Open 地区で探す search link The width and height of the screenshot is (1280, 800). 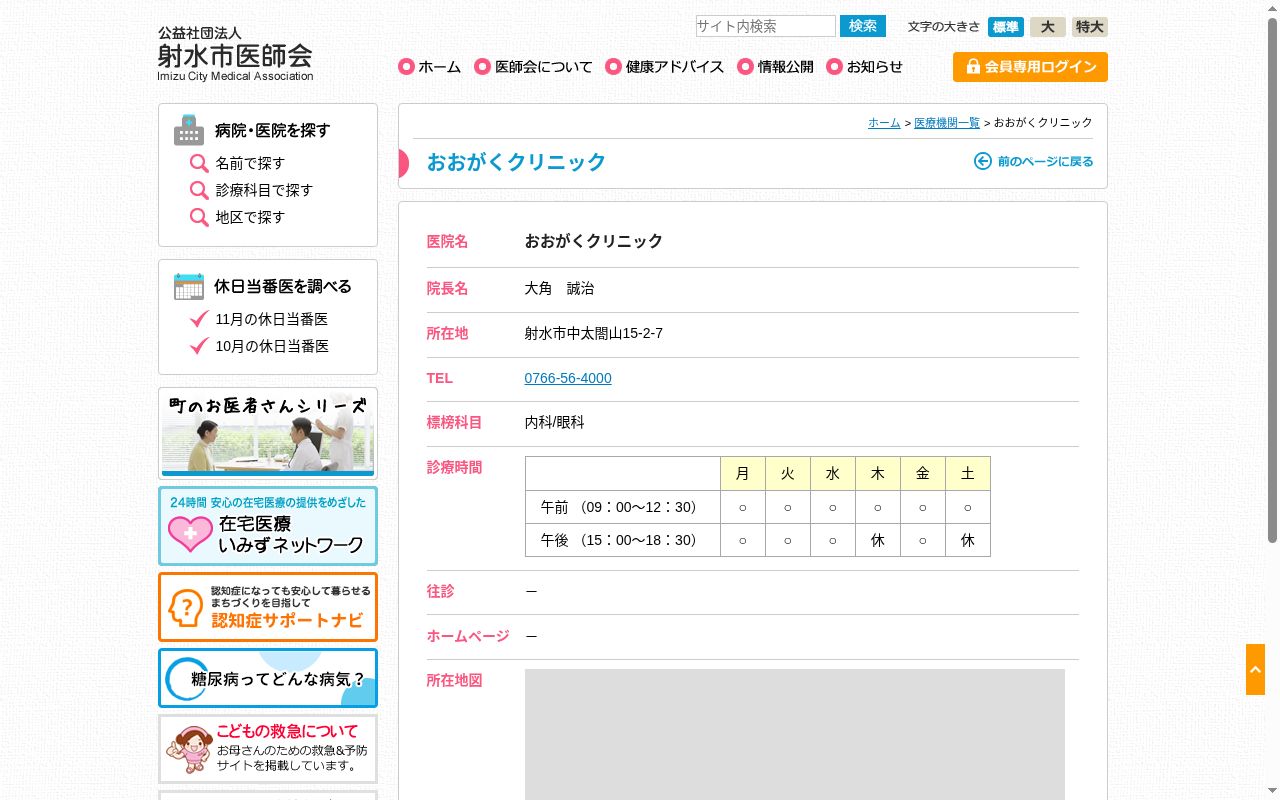[x=250, y=217]
